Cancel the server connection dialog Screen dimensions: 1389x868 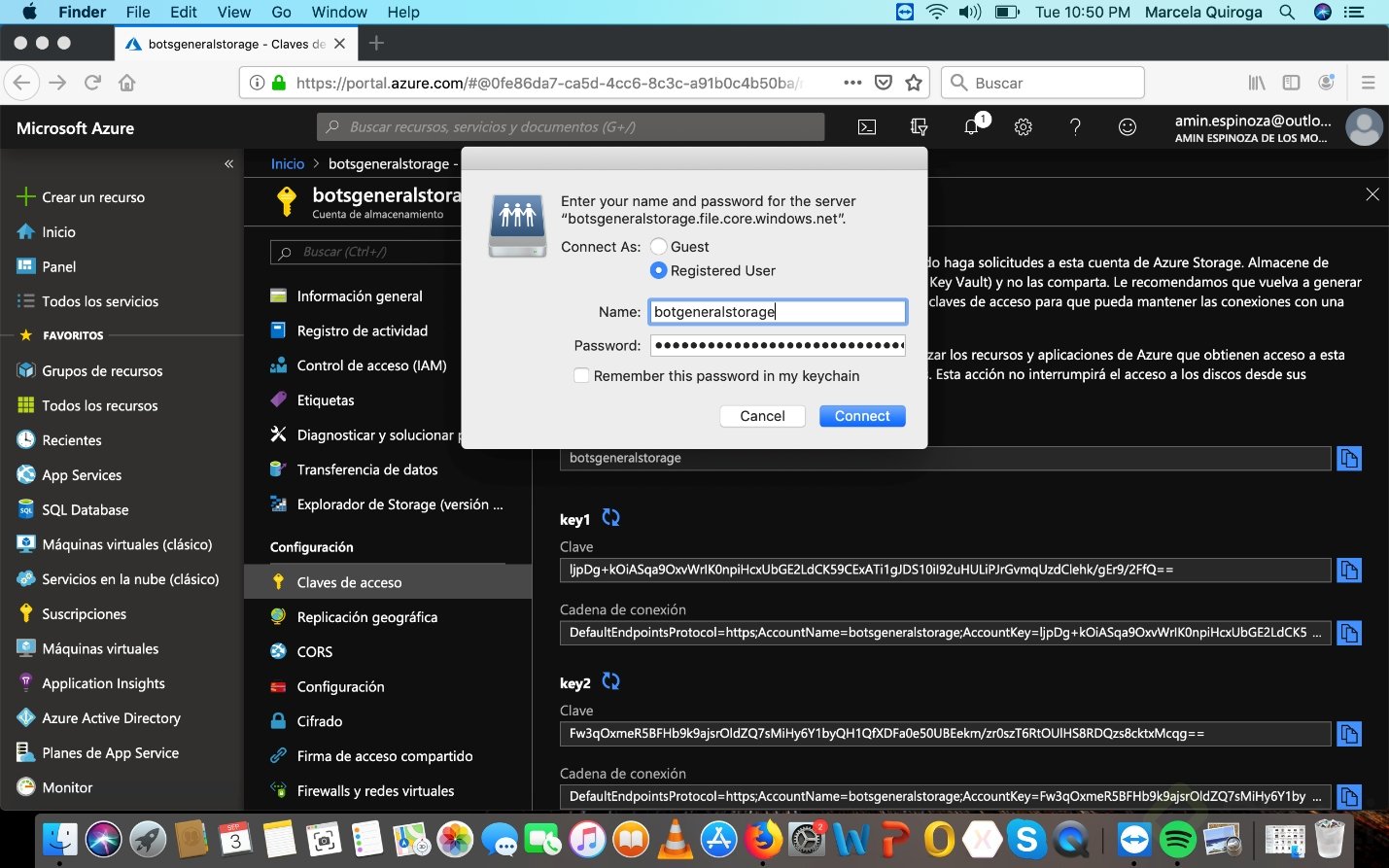[762, 416]
